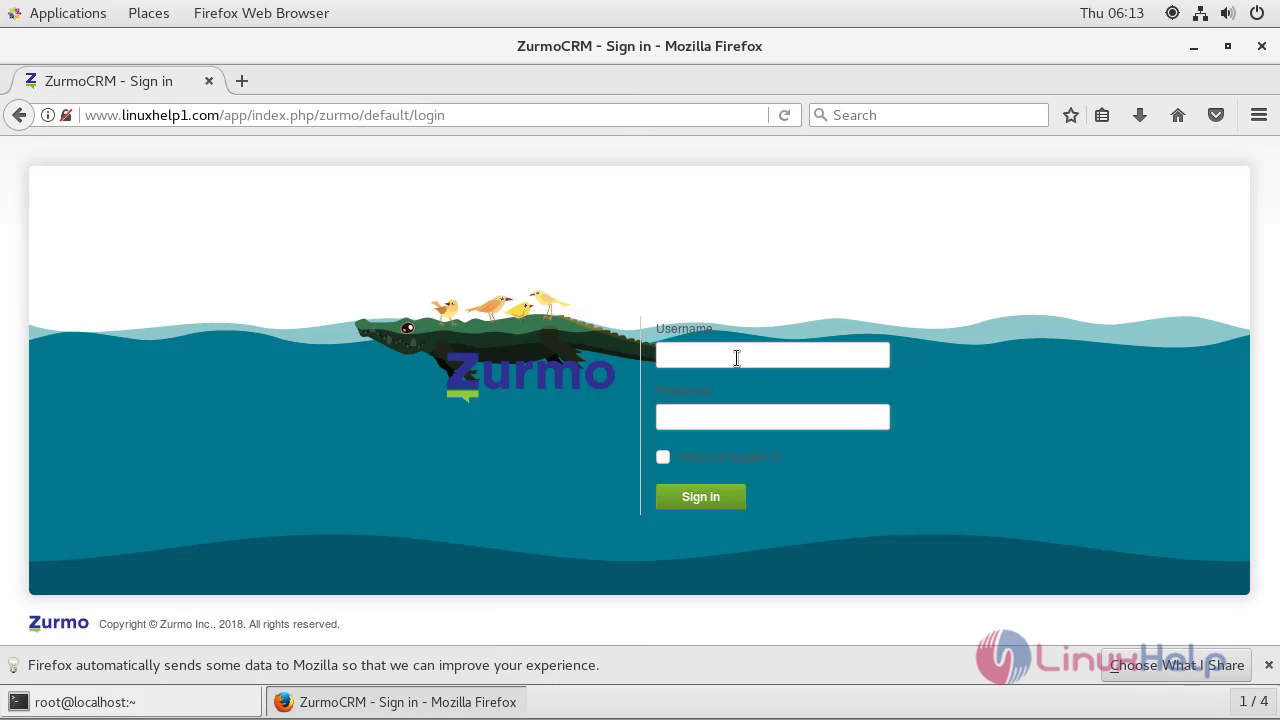The width and height of the screenshot is (1280, 720).
Task: Switch to ZurmoCRM Firefox window in taskbar
Action: pos(396,702)
